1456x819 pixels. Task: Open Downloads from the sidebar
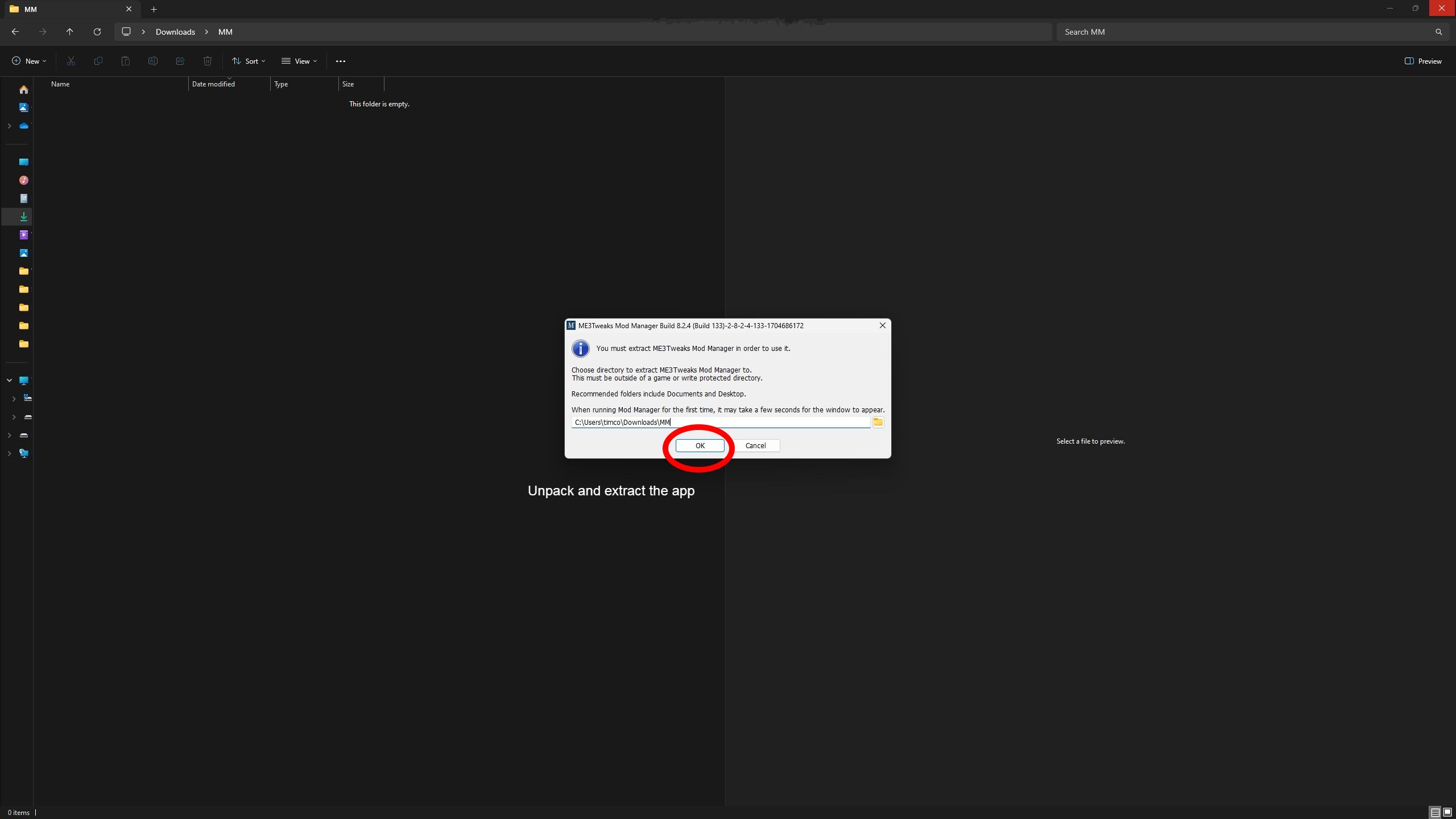pos(23,217)
